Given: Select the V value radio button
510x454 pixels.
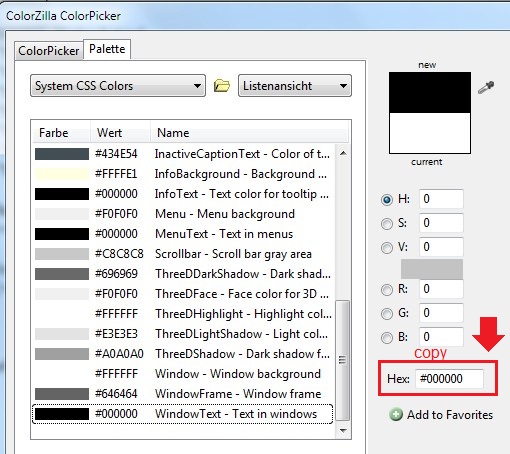Looking at the screenshot, I should coord(387,248).
